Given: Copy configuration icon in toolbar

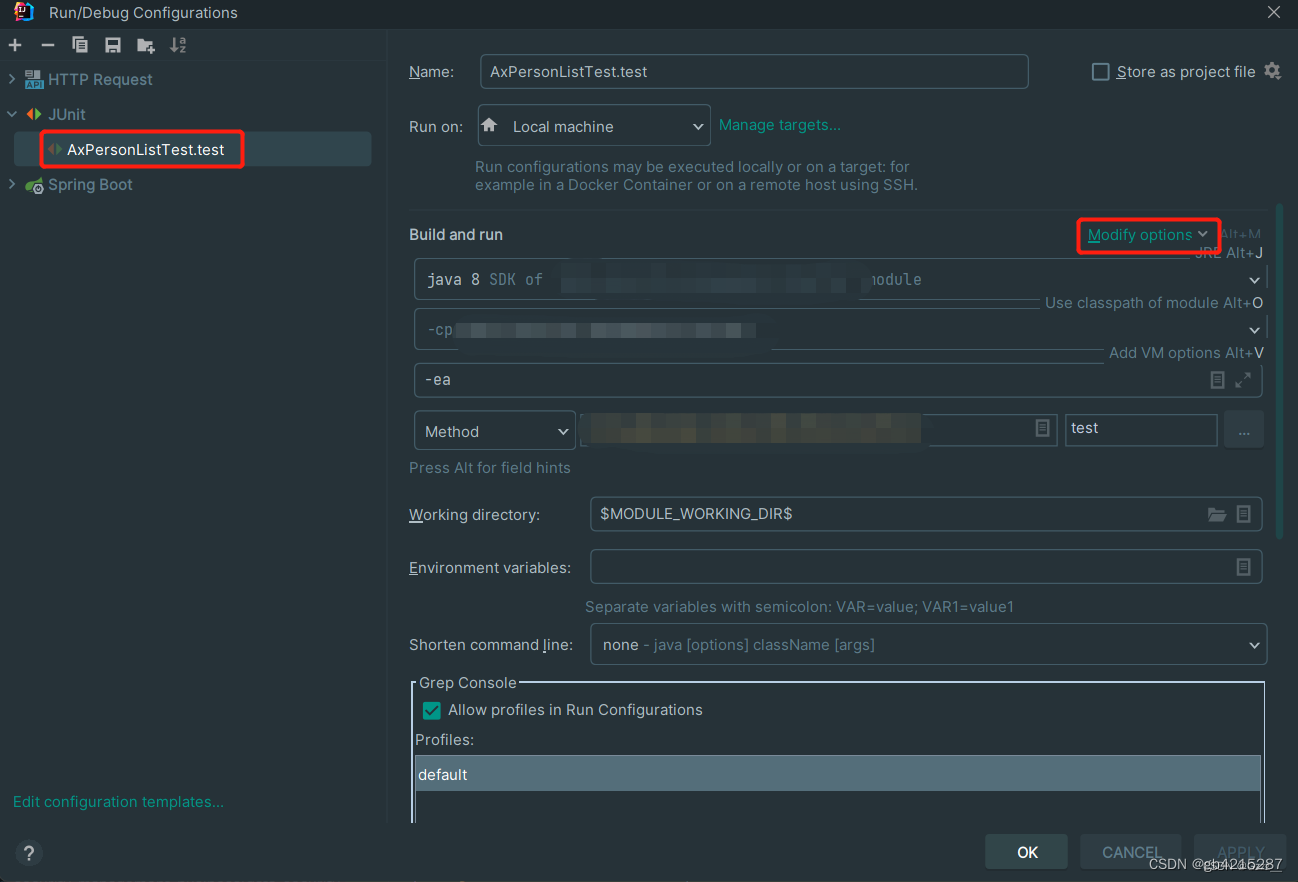Looking at the screenshot, I should coord(80,45).
